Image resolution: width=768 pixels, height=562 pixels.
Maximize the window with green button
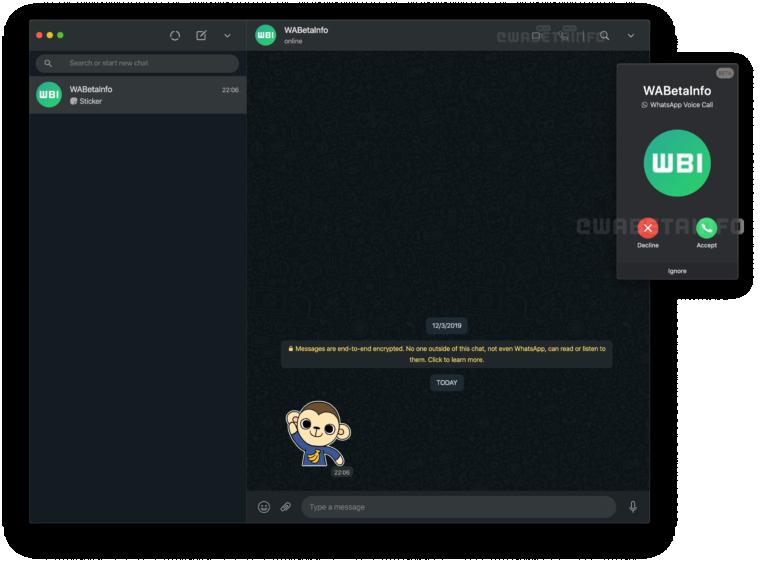click(x=60, y=35)
